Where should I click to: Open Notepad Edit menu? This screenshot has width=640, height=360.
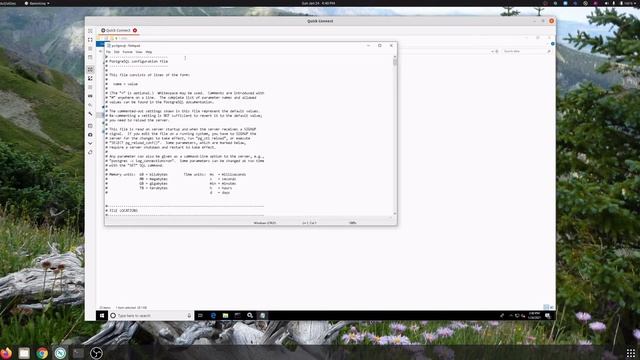click(117, 52)
